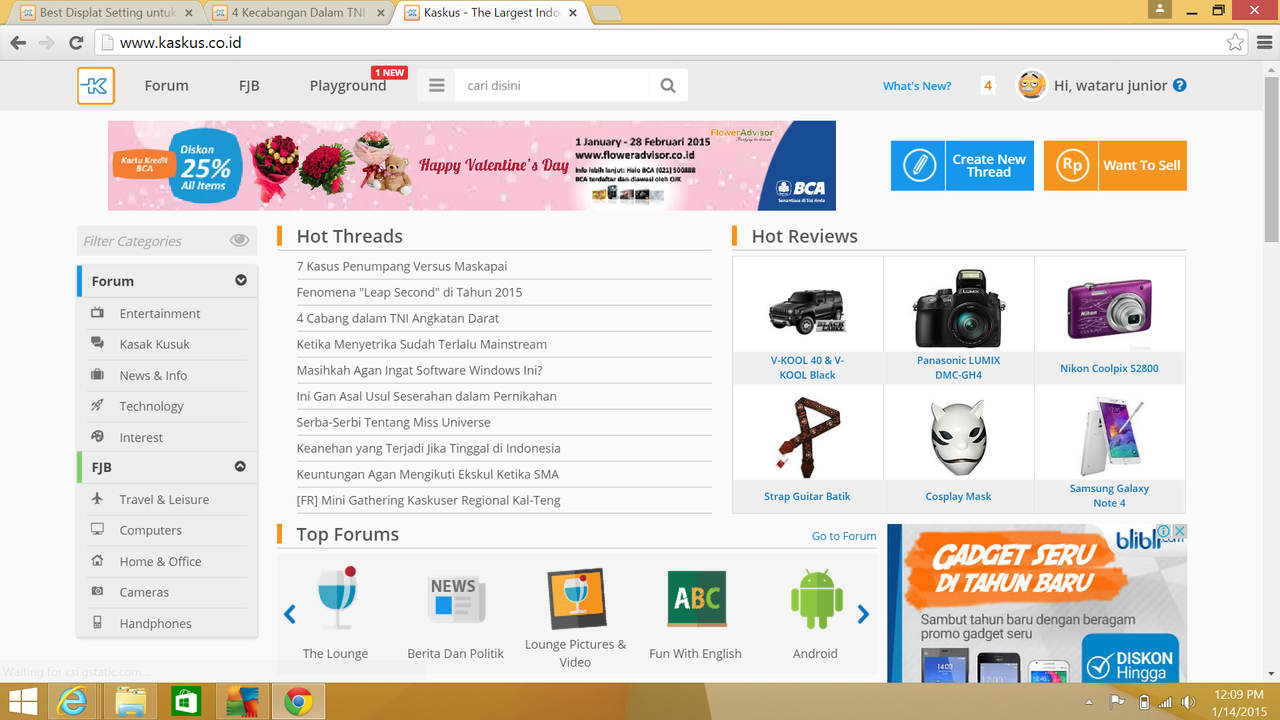Toggle the Filter Categories eye icon
The image size is (1280, 720).
coord(239,240)
